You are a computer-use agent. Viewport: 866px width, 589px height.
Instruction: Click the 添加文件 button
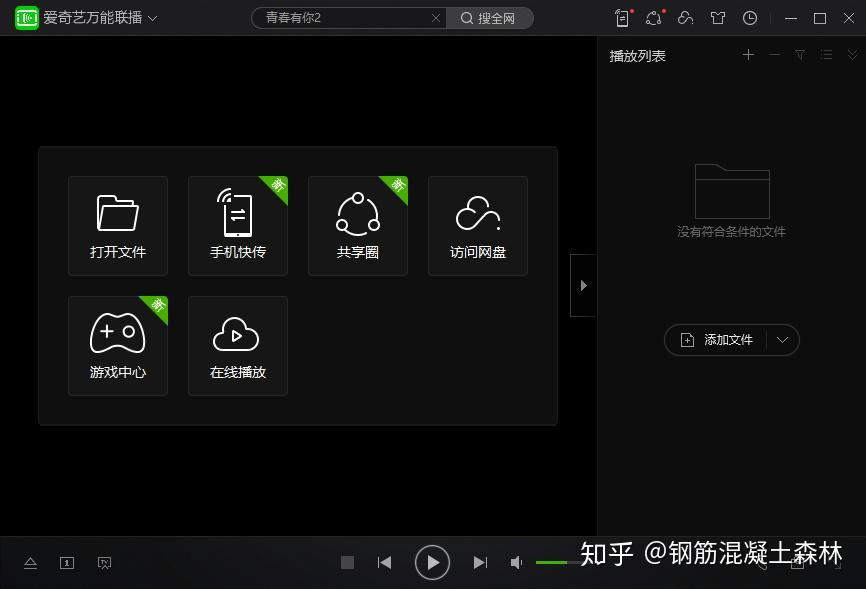(x=716, y=340)
